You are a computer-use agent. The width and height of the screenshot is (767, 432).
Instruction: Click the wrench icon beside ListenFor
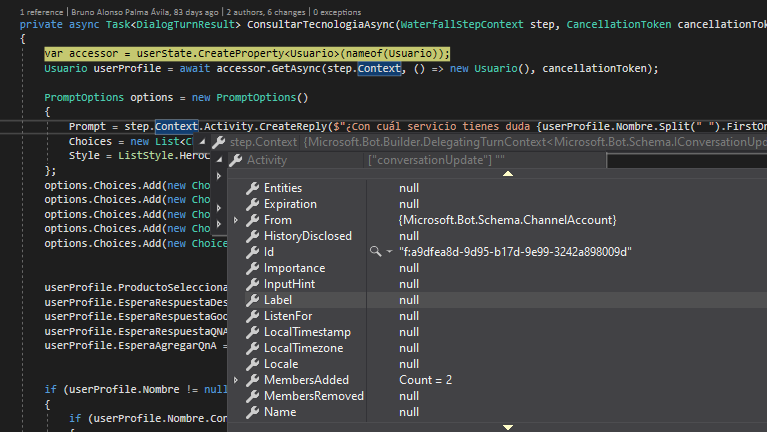click(x=252, y=316)
